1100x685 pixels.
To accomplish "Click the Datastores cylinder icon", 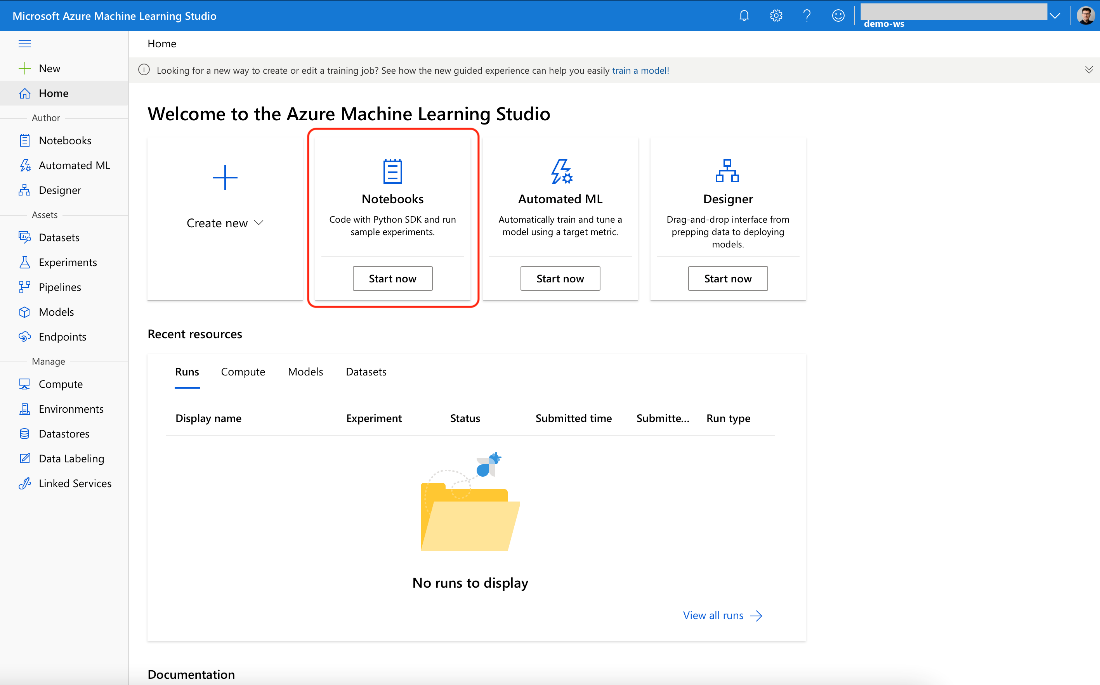I will [25, 434].
